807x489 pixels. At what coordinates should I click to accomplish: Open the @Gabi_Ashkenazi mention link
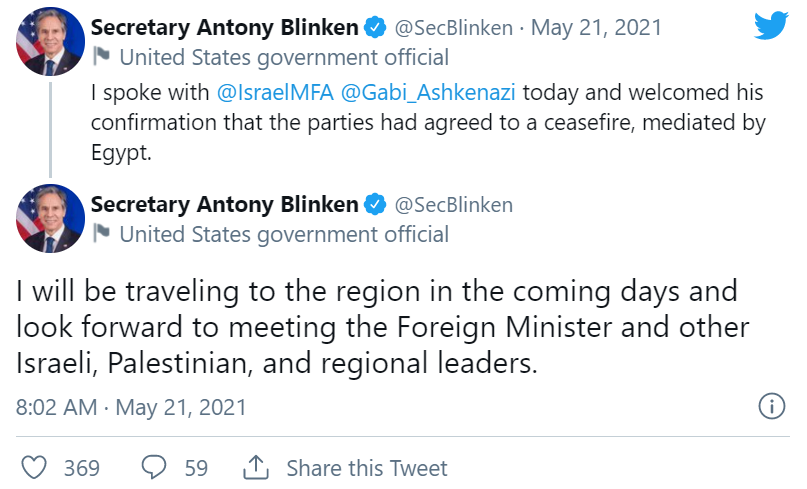click(x=431, y=93)
